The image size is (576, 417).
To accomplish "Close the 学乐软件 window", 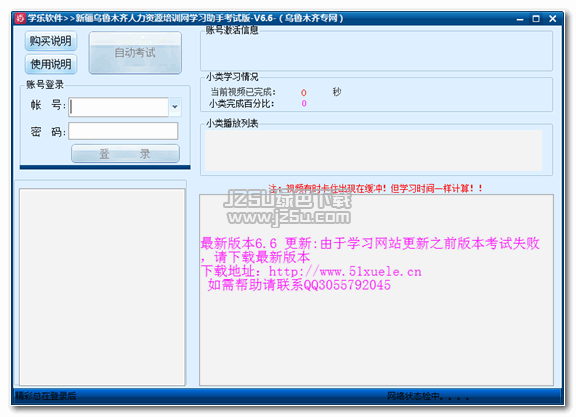I will (x=552, y=19).
